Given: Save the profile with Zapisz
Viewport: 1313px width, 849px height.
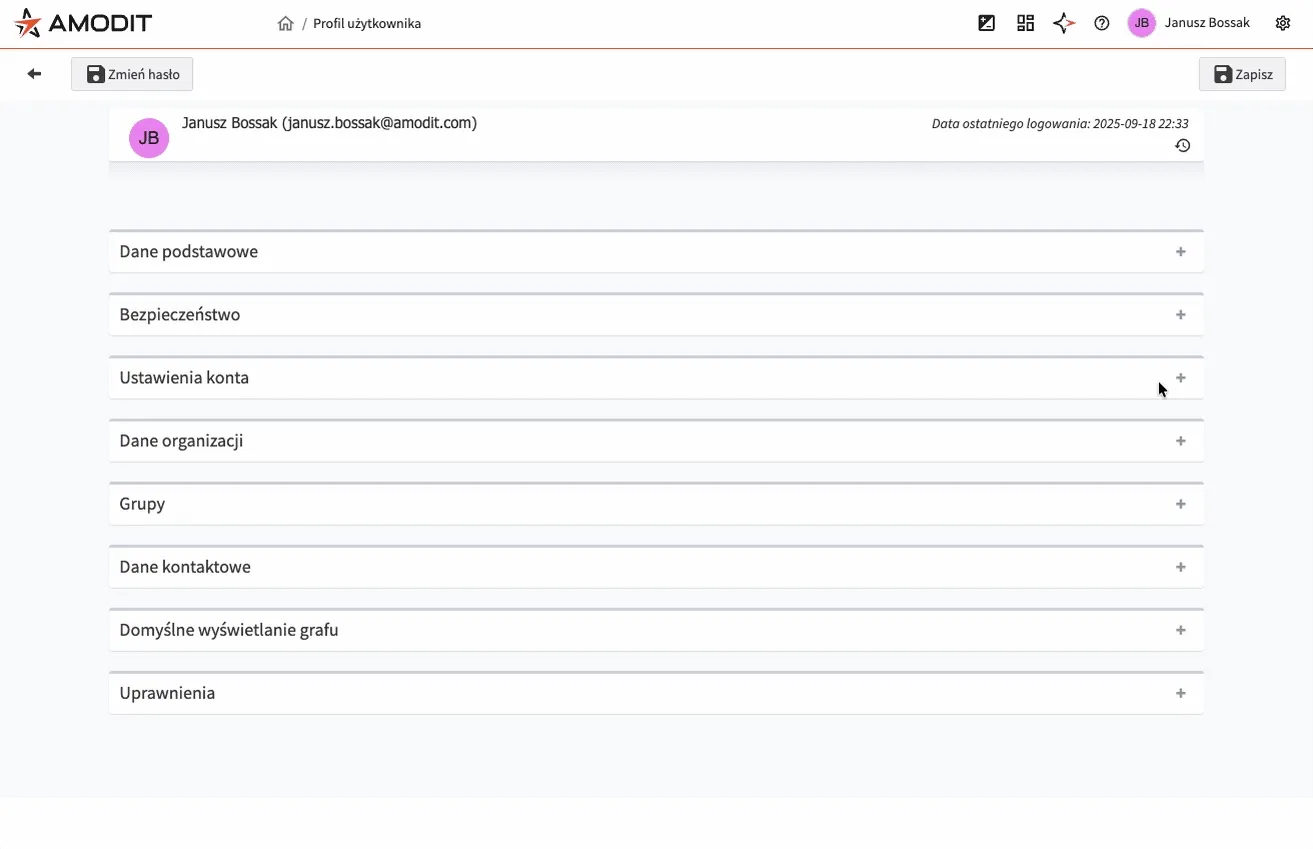Looking at the screenshot, I should click(x=1242, y=74).
